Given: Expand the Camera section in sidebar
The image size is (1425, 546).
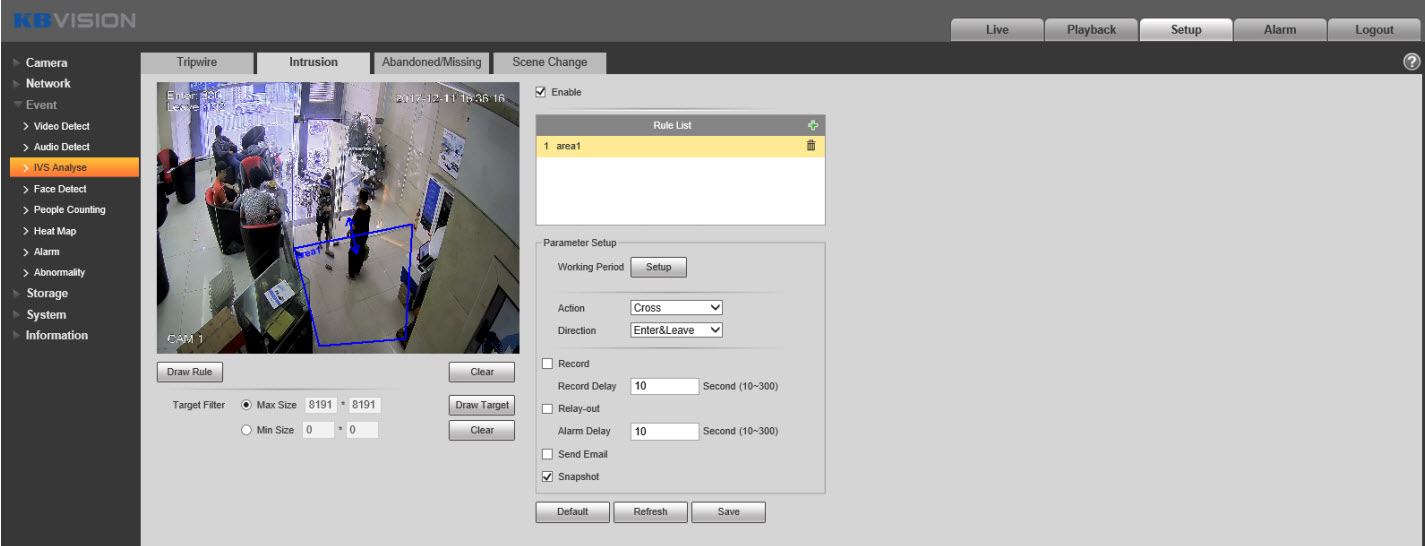Looking at the screenshot, I should click(46, 63).
